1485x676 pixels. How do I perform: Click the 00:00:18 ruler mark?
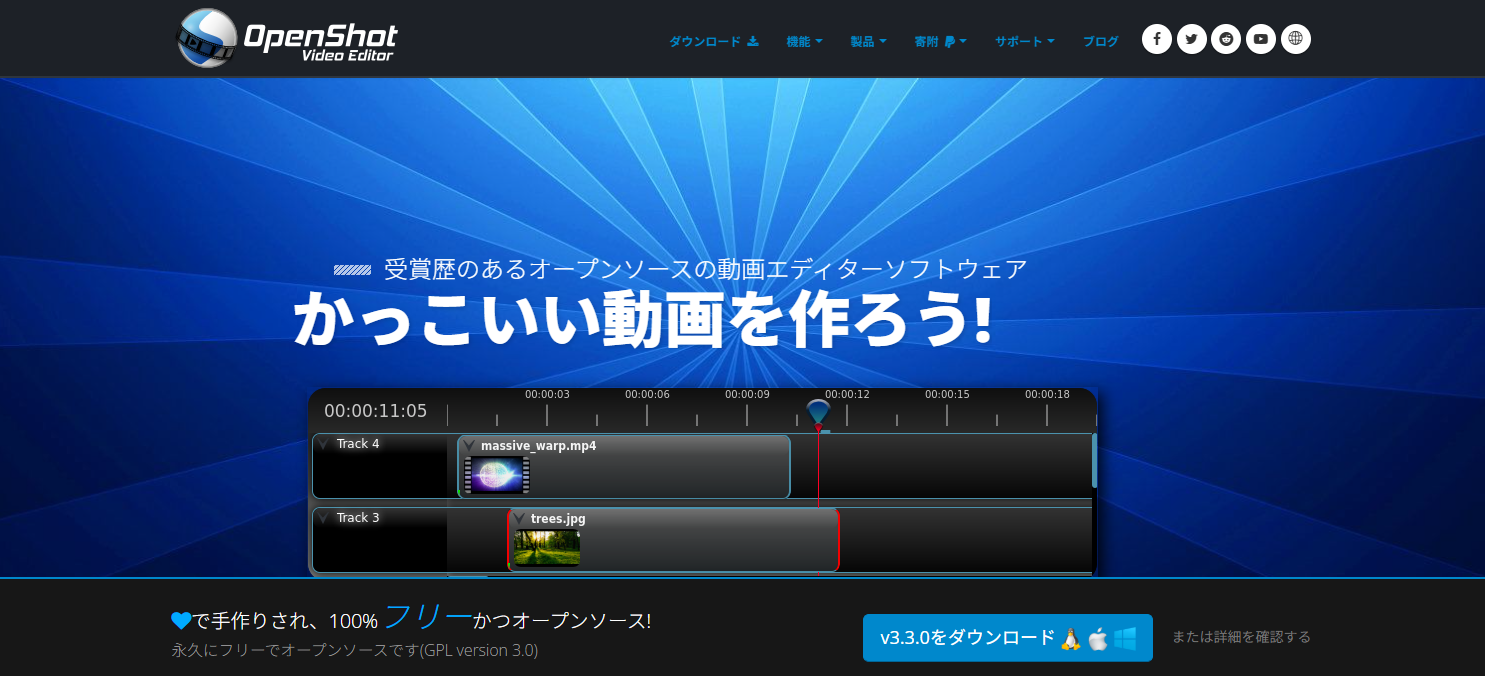(1047, 394)
